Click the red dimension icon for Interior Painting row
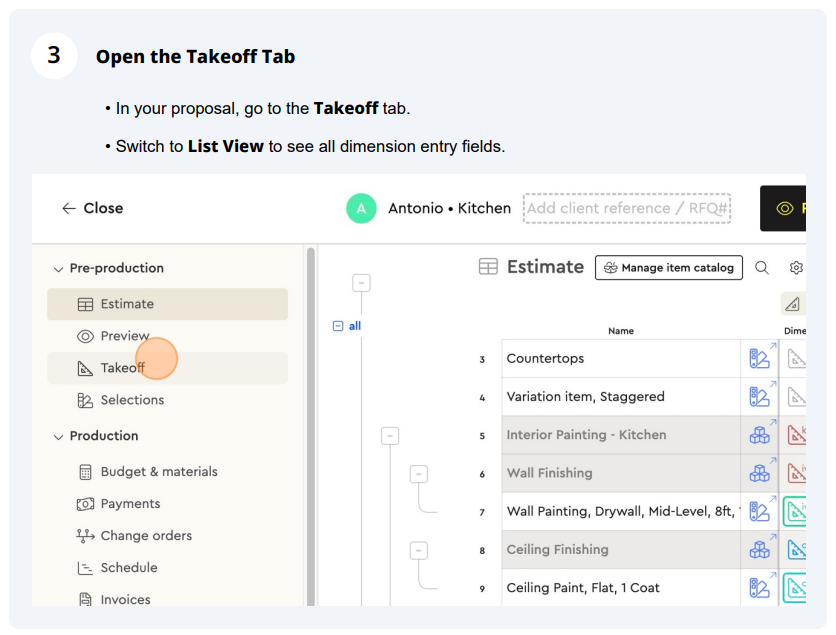This screenshot has height=635, width=836. [x=797, y=435]
